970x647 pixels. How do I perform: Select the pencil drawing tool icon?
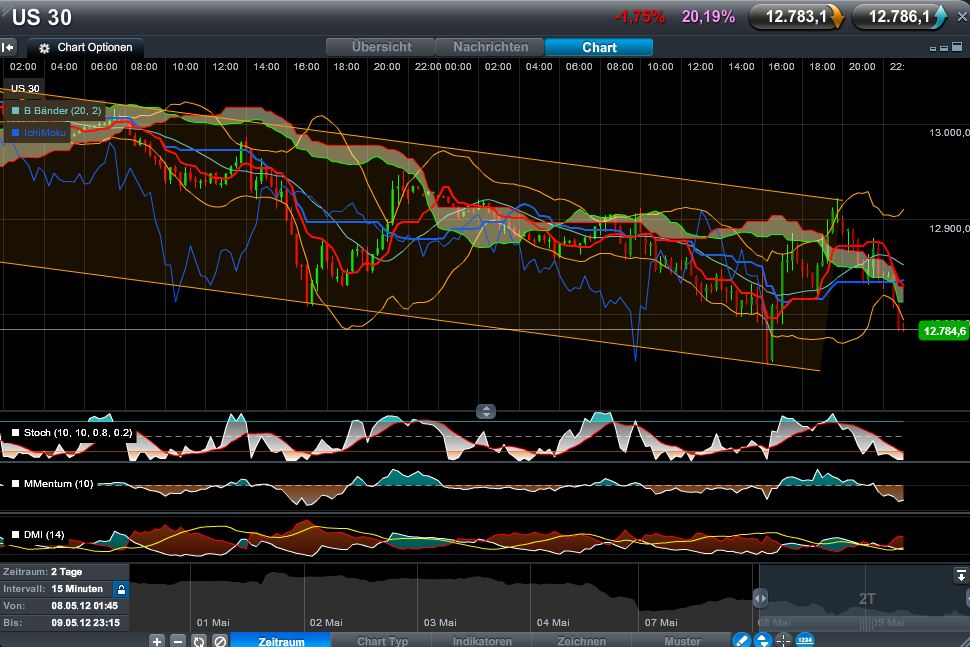(x=742, y=640)
